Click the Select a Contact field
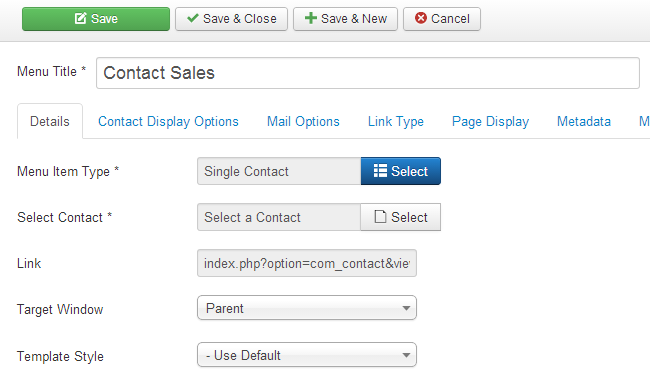This screenshot has height=381, width=650. (x=279, y=217)
